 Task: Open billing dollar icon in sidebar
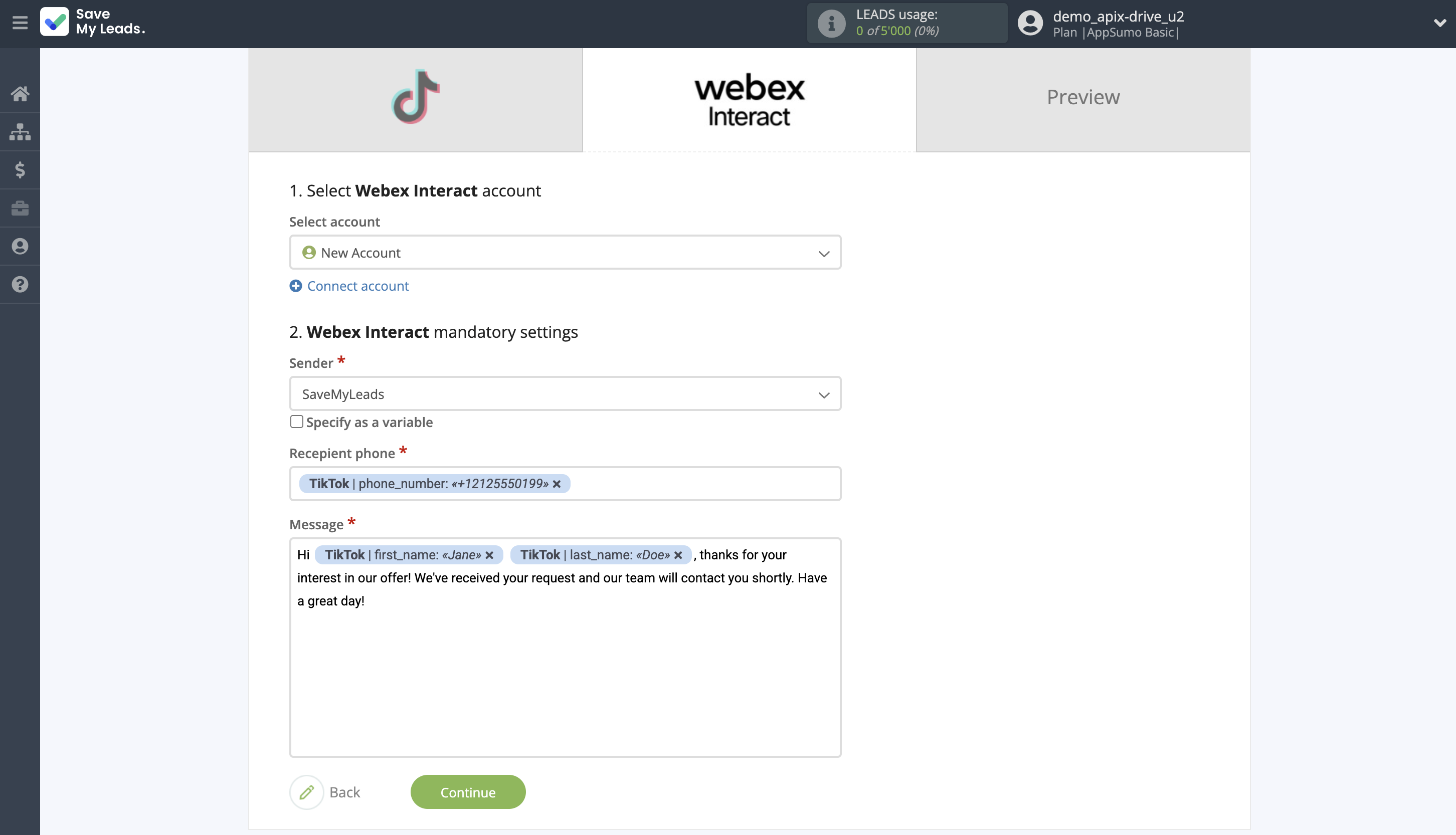coord(20,170)
